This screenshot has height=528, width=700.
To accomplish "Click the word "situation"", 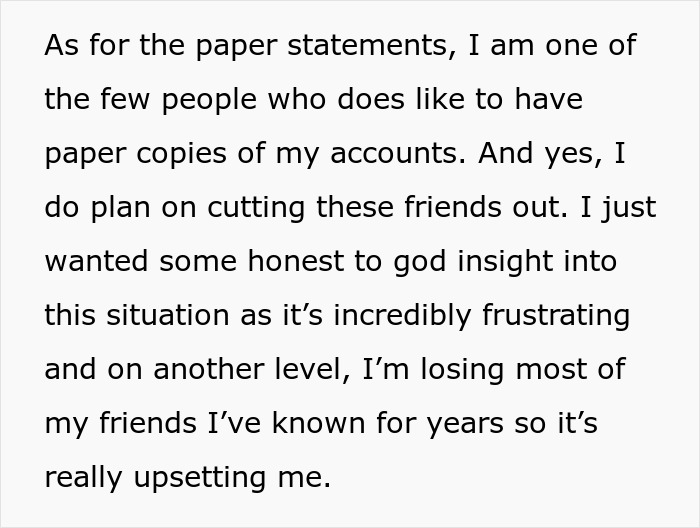I will [x=168, y=315].
